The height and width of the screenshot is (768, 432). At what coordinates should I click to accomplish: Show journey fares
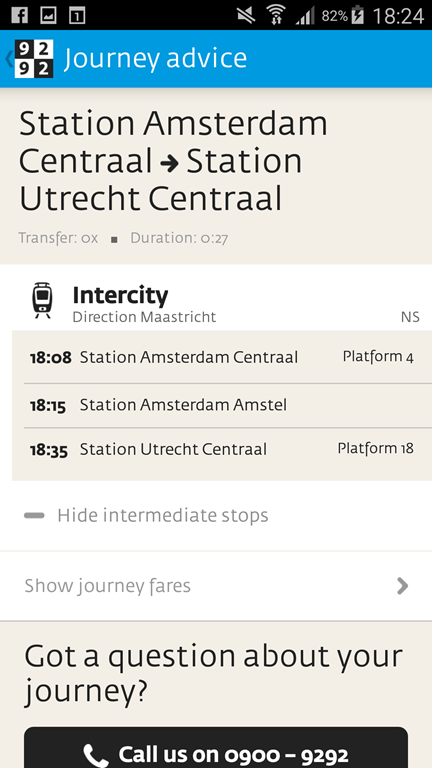(216, 586)
